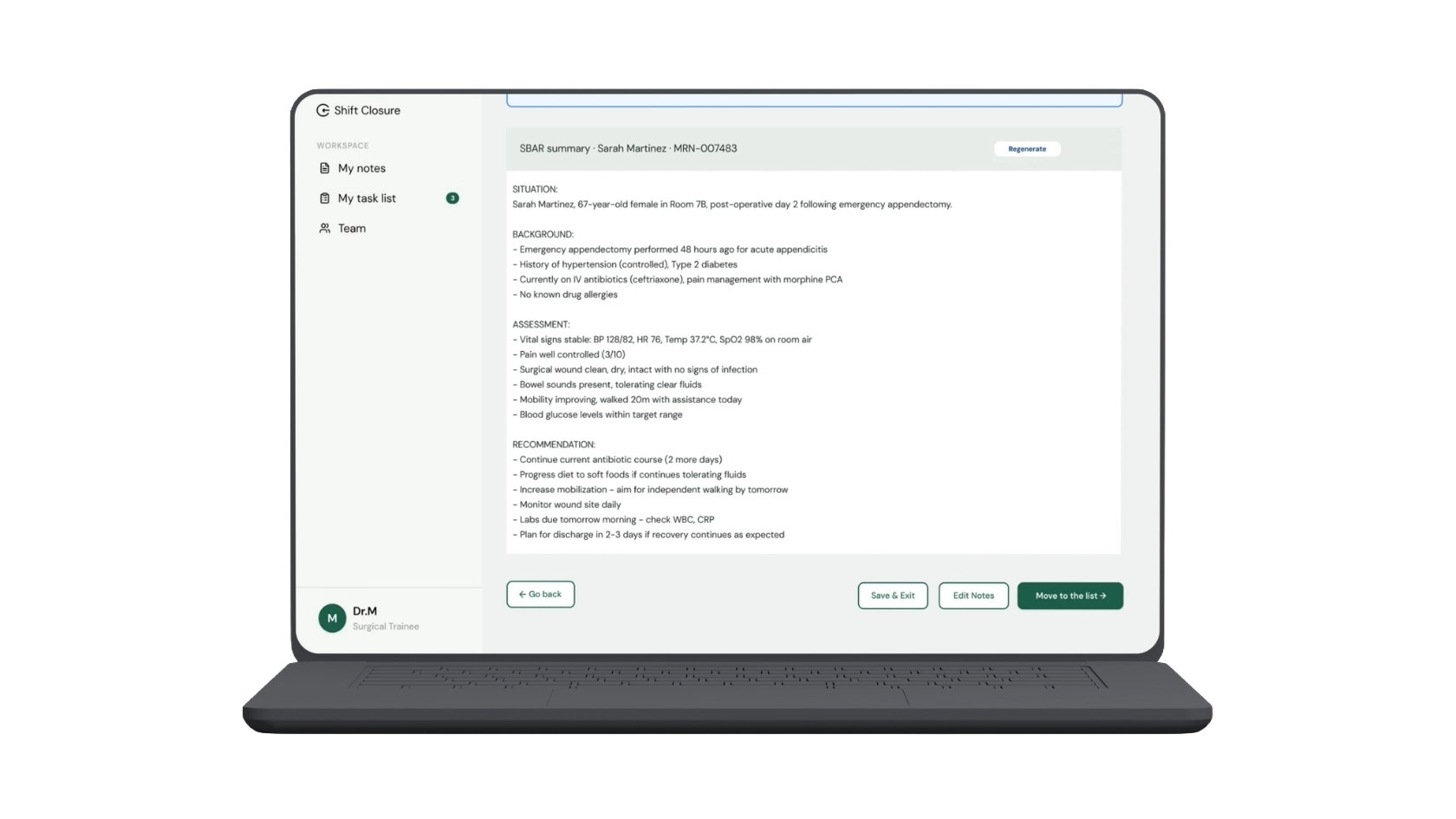Image resolution: width=1456 pixels, height=819 pixels.
Task: Click the Surgical Trainee role label
Action: (386, 627)
